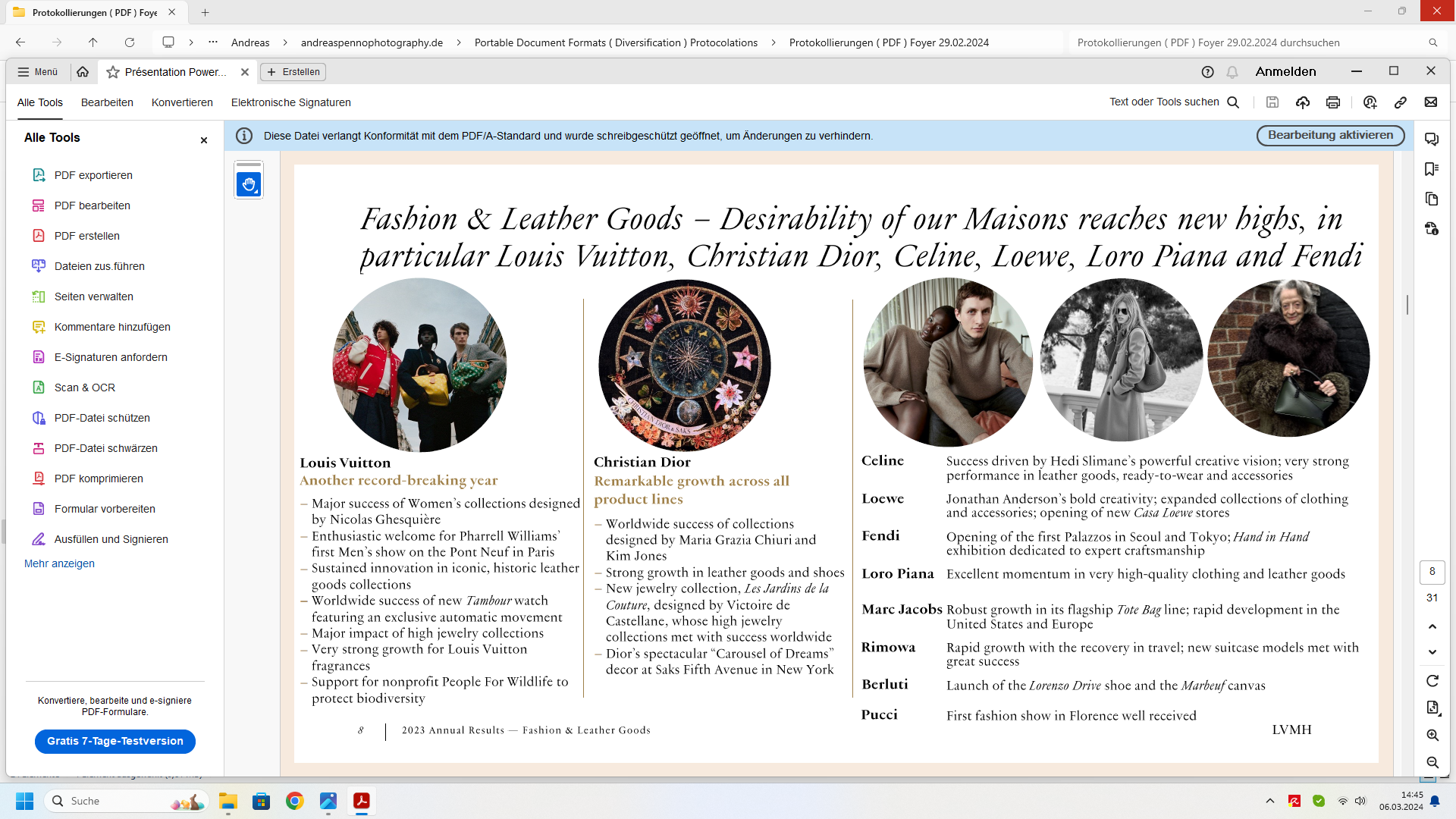Open the information icon in PDF/A banner
This screenshot has width=1456, height=819.
pyautogui.click(x=244, y=136)
